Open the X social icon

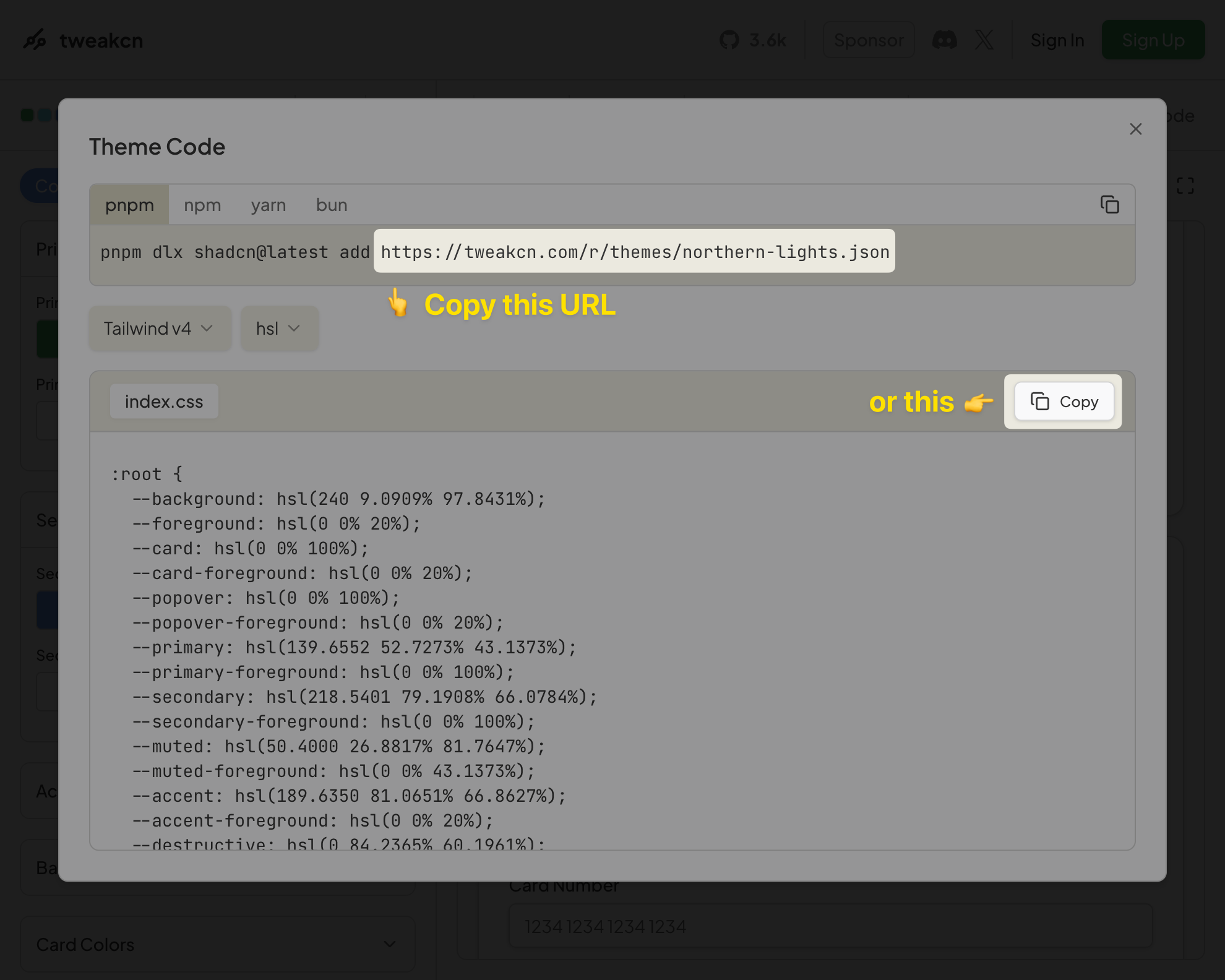click(984, 40)
